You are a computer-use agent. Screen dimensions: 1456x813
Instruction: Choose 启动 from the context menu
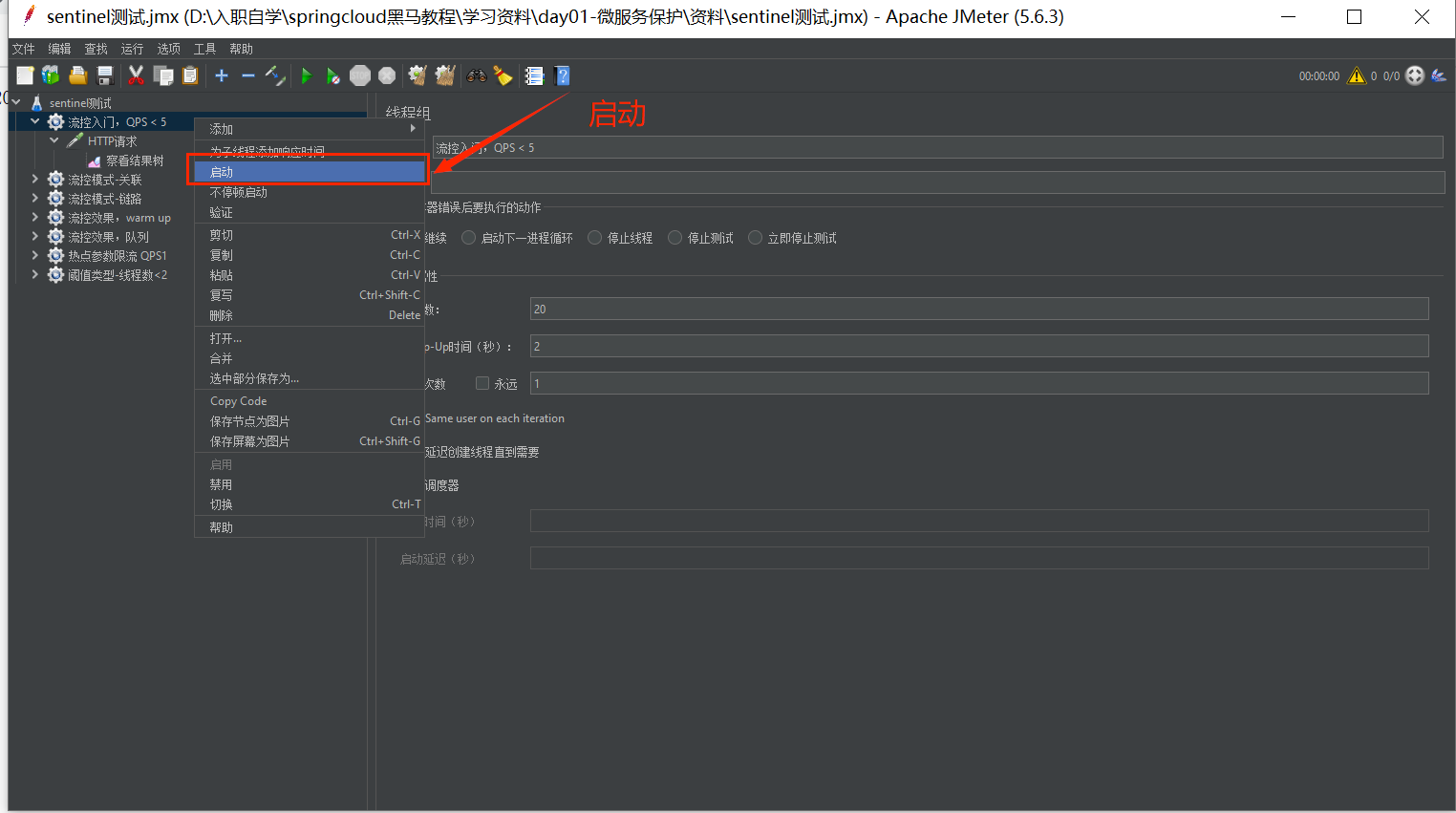tap(310, 172)
